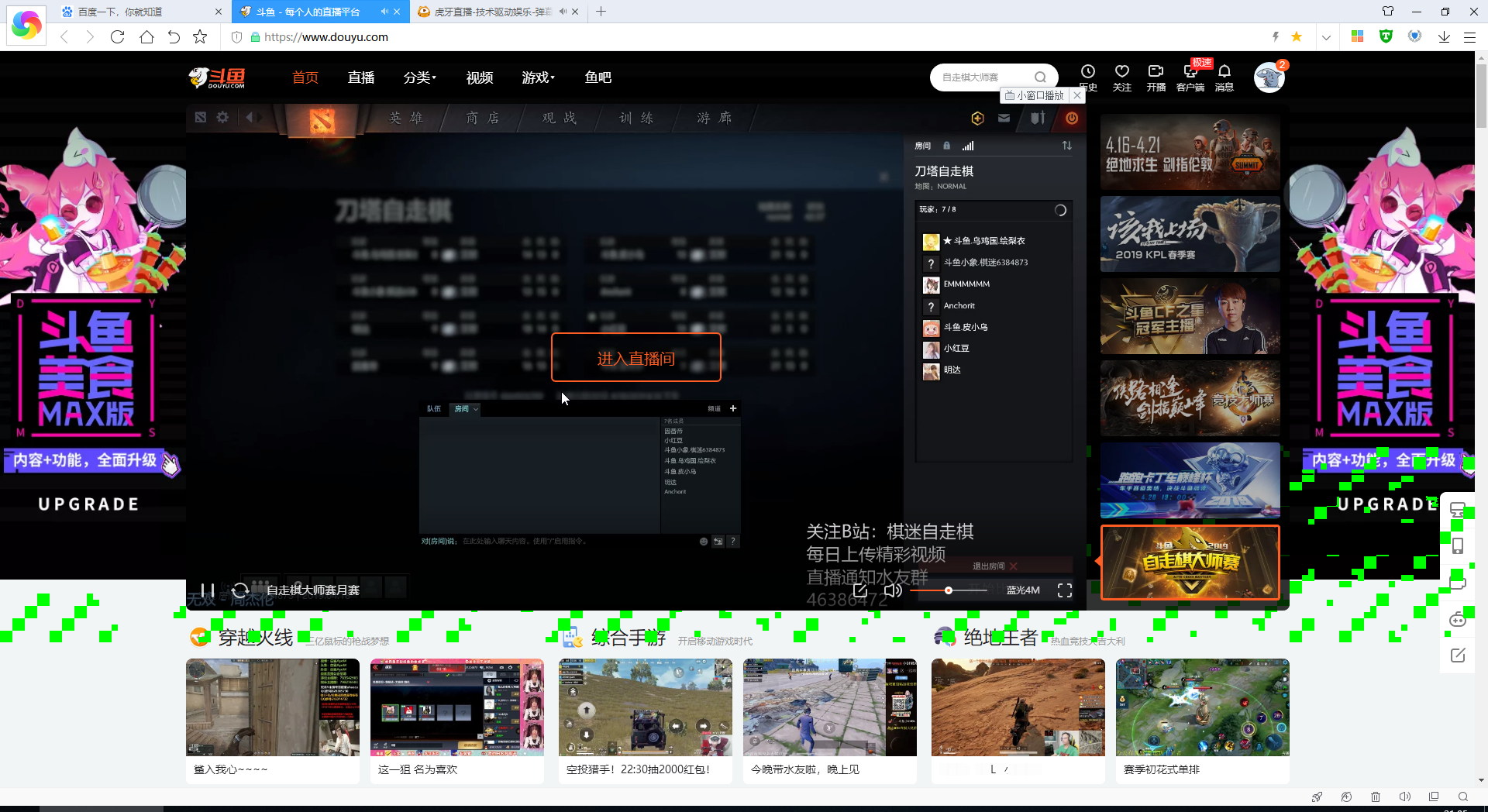The height and width of the screenshot is (812, 1488).
Task: Open the history (历史) icon
Action: pyautogui.click(x=1088, y=77)
